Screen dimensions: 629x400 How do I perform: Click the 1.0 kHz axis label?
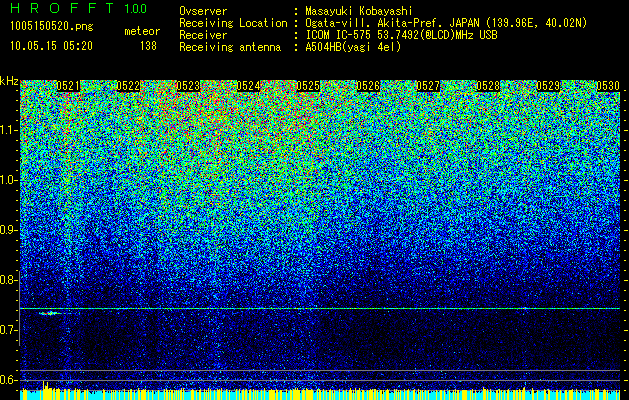pyautogui.click(x=8, y=180)
